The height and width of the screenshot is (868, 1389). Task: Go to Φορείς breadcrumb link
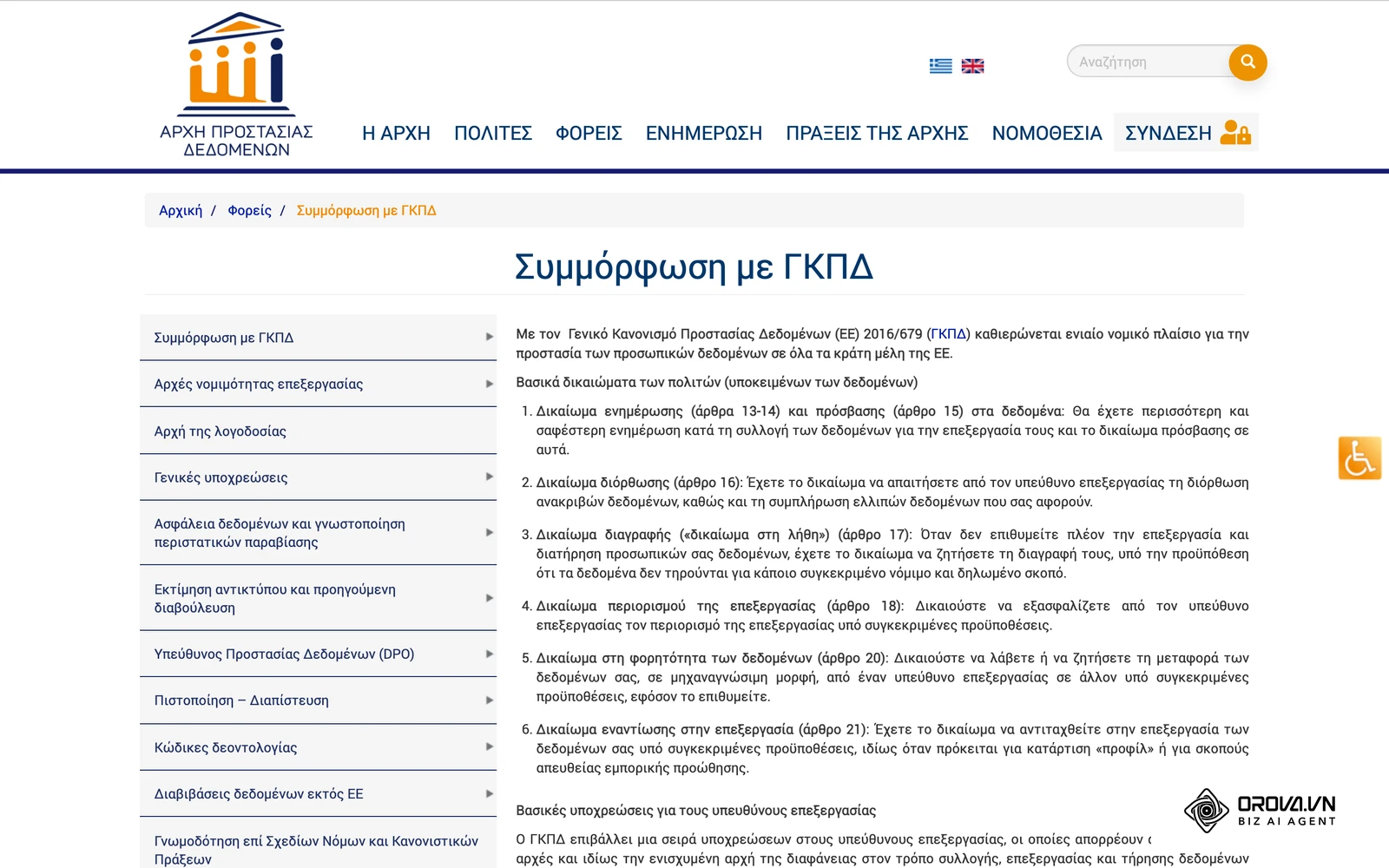[249, 210]
